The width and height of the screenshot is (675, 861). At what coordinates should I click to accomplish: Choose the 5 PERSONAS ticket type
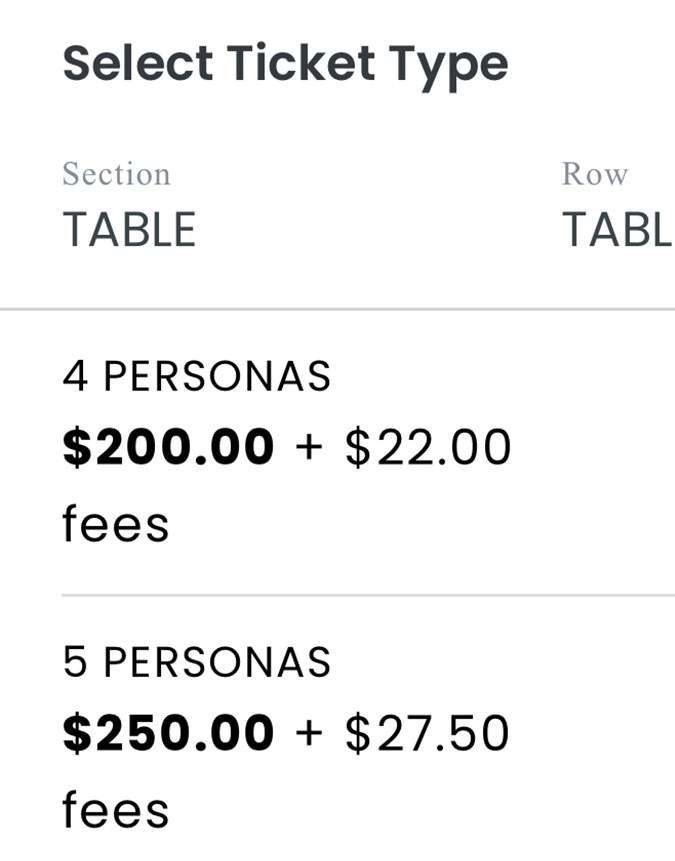point(196,663)
